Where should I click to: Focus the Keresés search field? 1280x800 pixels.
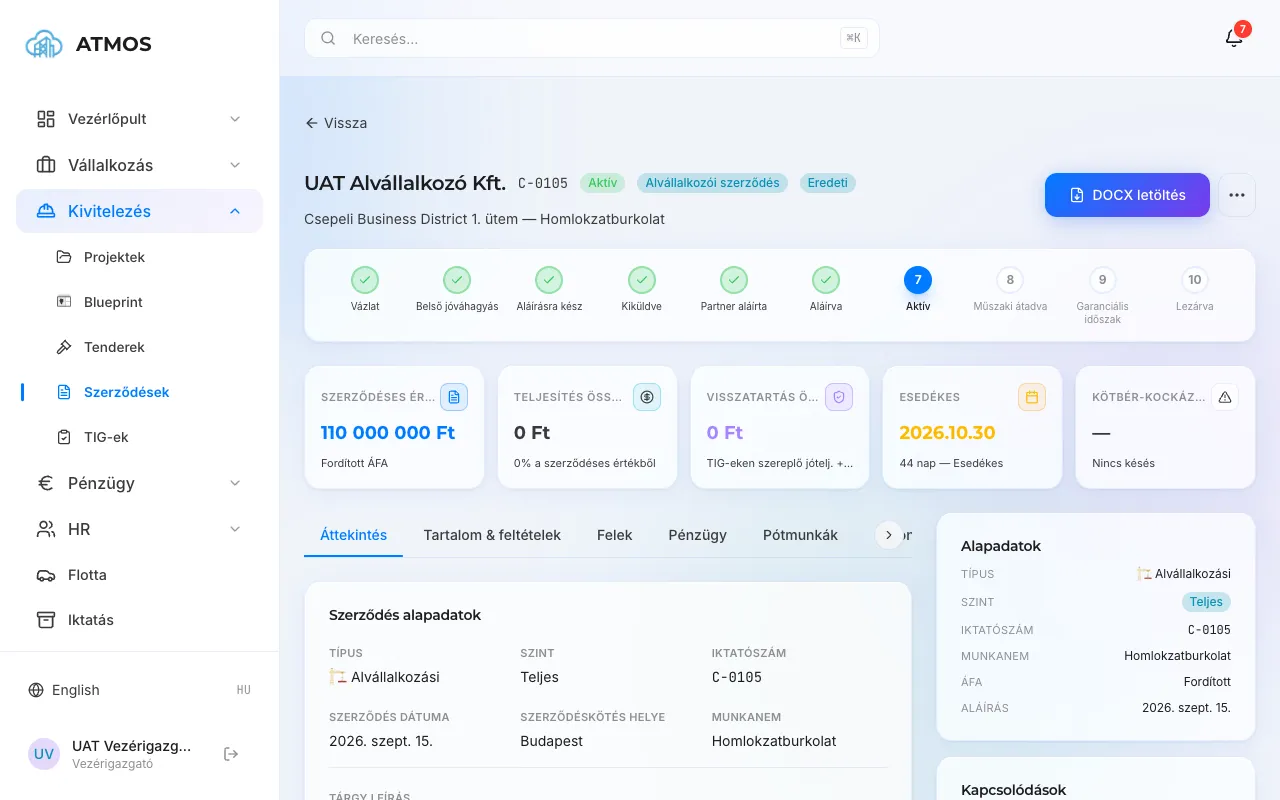(592, 39)
